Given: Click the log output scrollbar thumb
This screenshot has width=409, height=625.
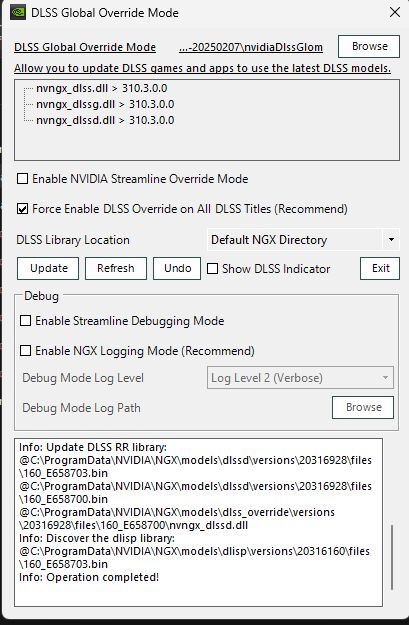Looking at the screenshot, I should (392, 557).
